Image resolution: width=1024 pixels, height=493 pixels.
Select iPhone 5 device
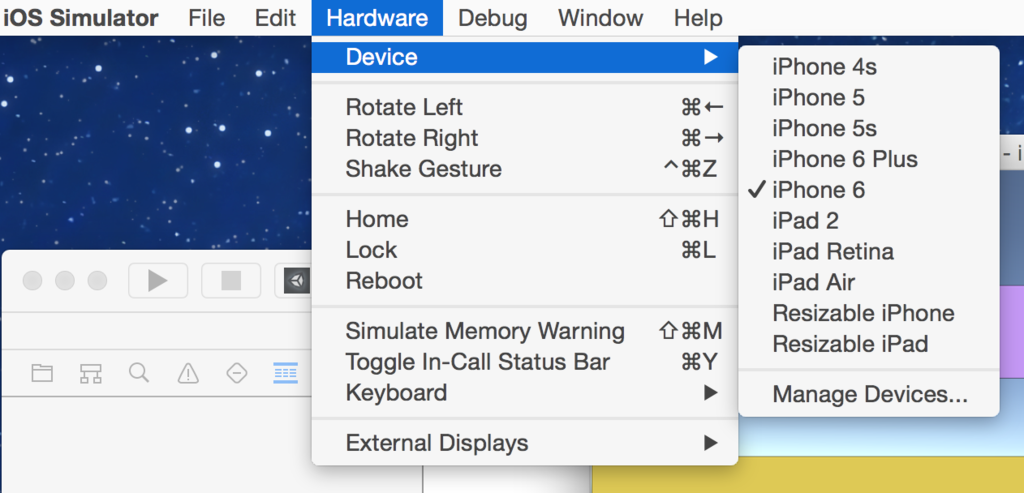click(x=869, y=97)
